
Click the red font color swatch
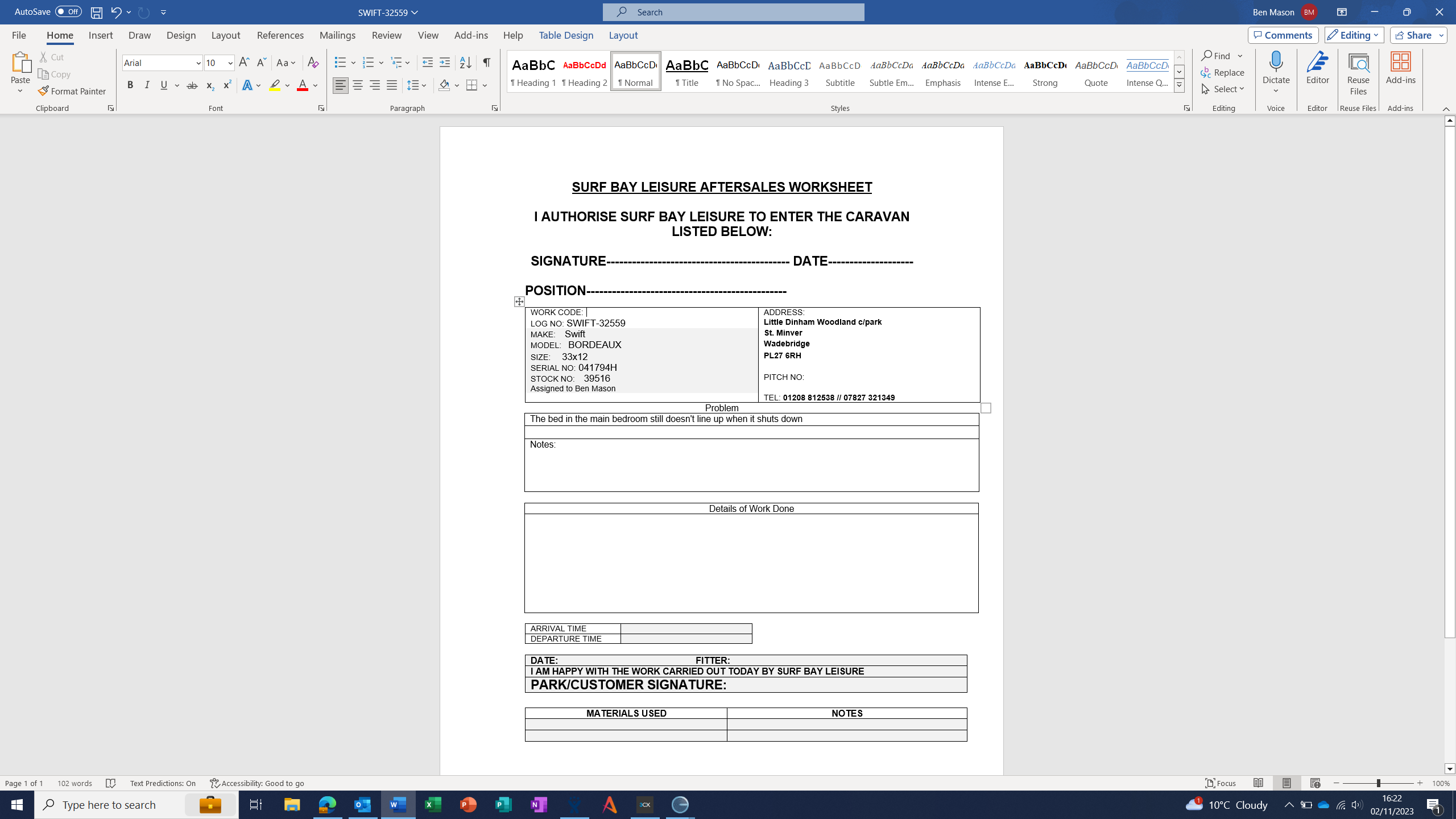303,85
